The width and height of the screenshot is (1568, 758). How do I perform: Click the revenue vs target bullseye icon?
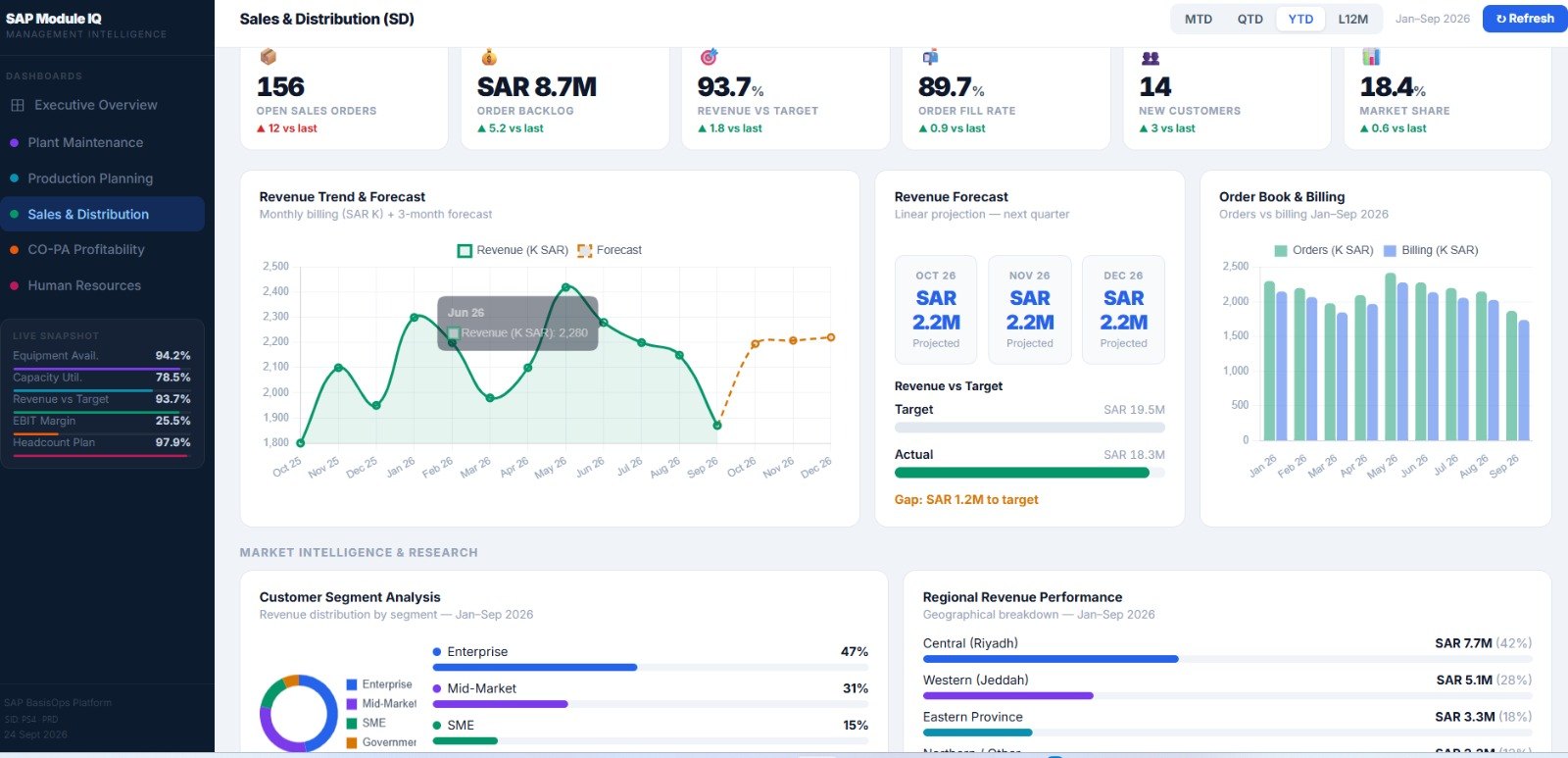[709, 58]
